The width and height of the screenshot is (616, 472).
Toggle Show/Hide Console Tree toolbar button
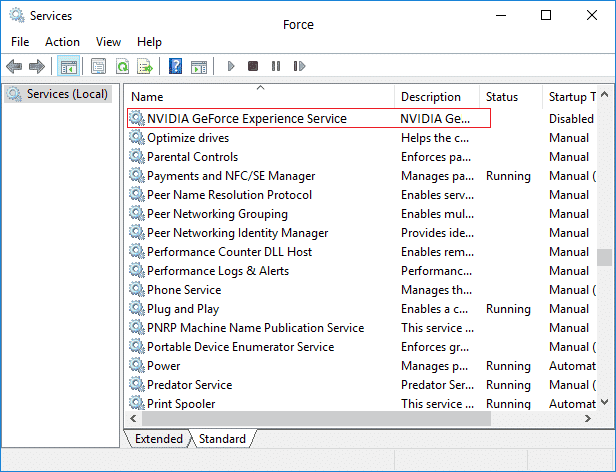click(x=69, y=67)
